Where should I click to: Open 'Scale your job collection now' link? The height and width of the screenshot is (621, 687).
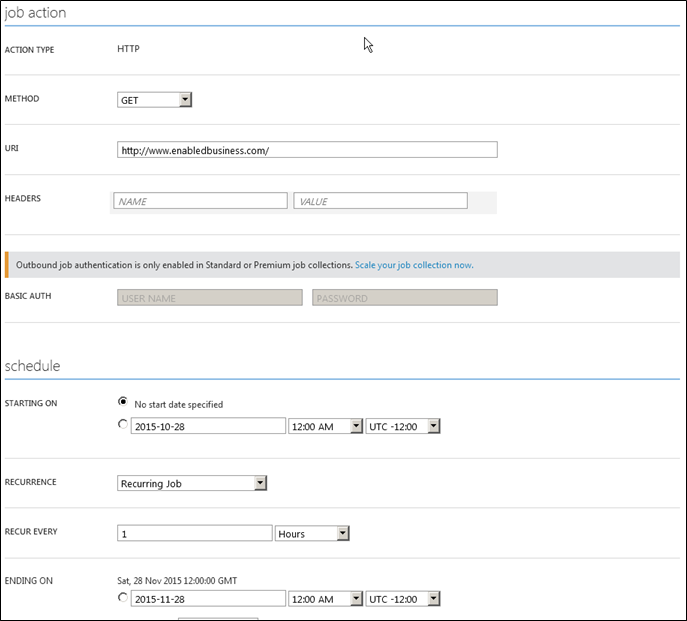(414, 265)
